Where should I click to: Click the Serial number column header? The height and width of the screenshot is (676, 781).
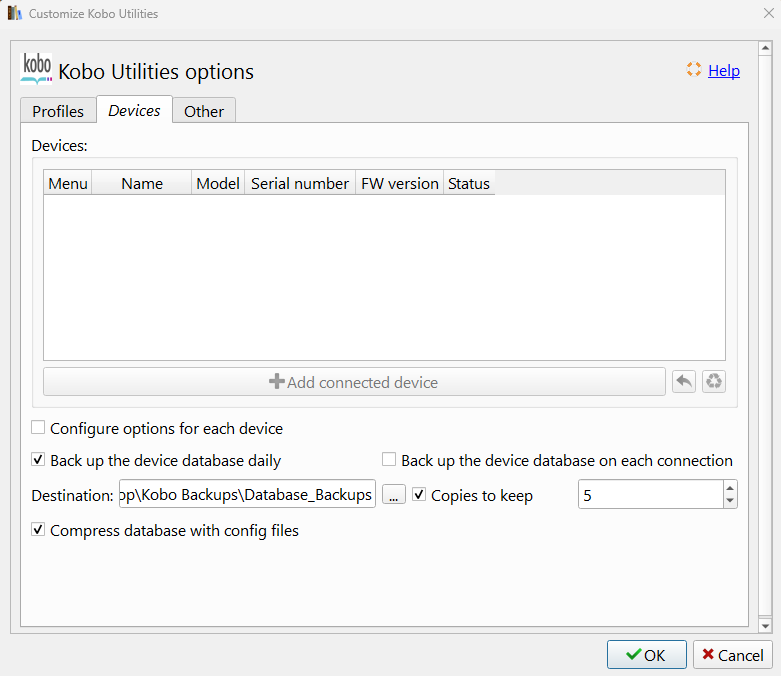click(300, 183)
